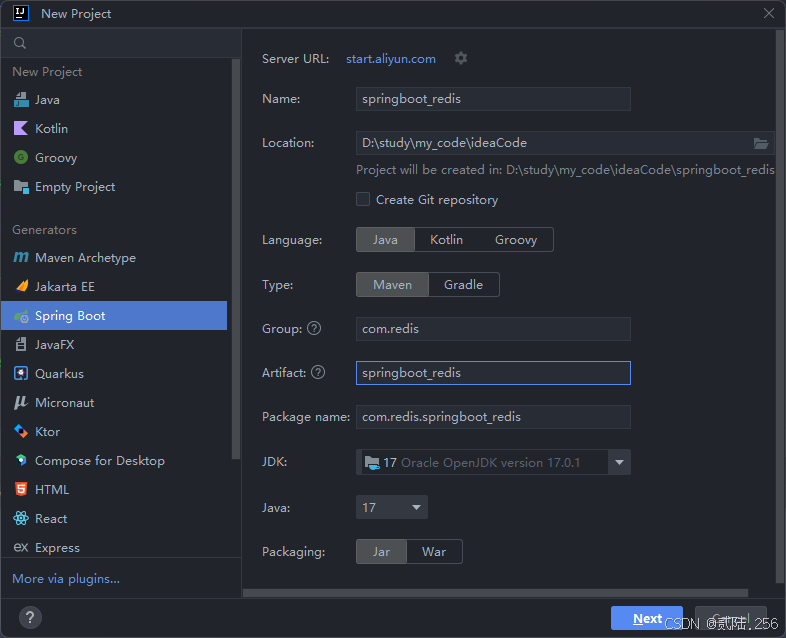Image resolution: width=786 pixels, height=638 pixels.
Task: Select Java in New Project list
Action: pyautogui.click(x=114, y=100)
